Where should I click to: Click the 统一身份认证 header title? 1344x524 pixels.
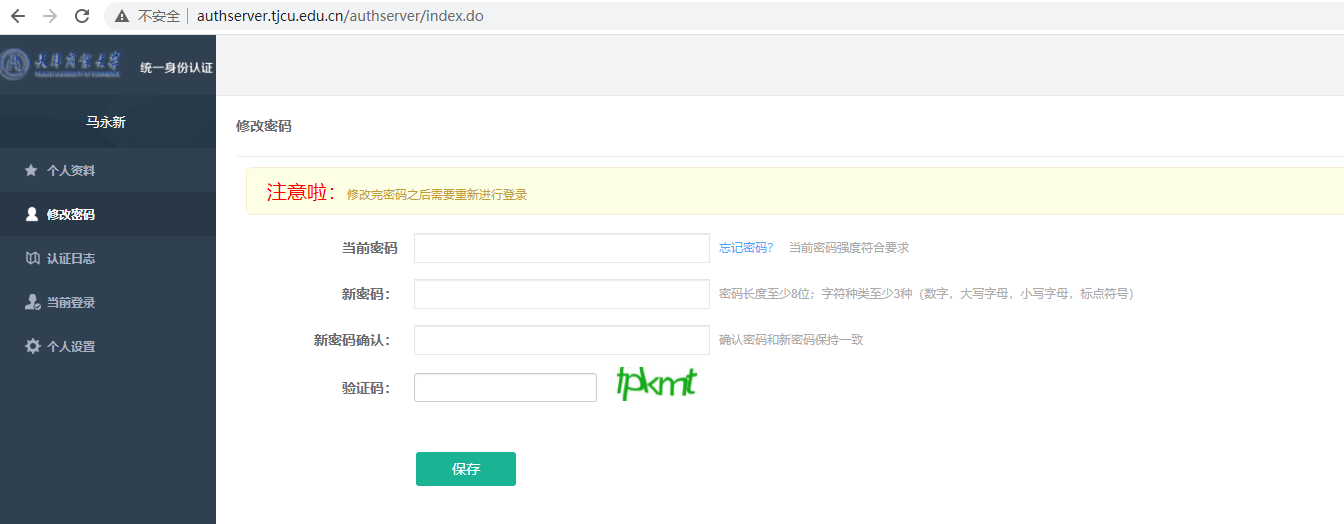click(x=176, y=68)
